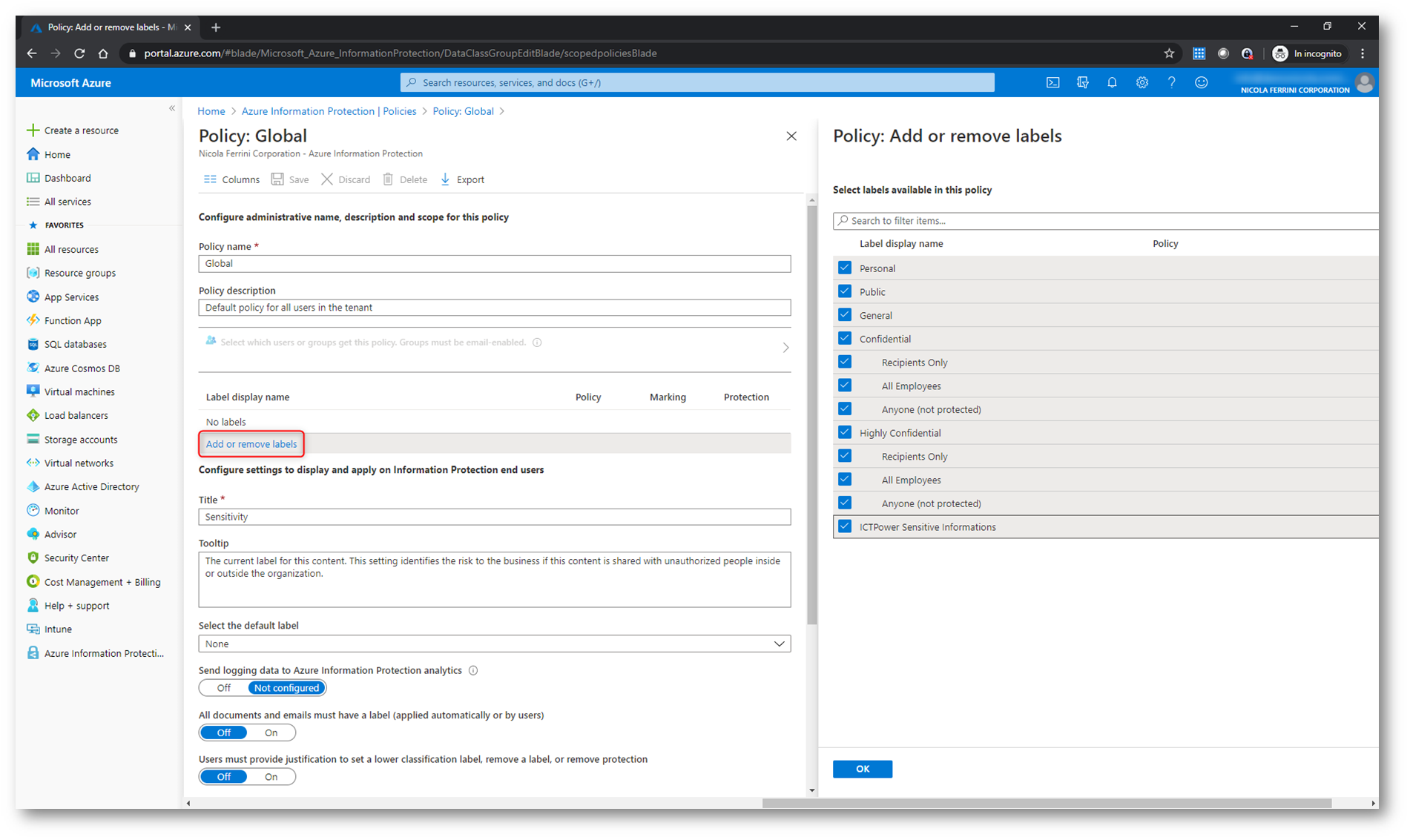Reload the browser page
Viewport: 1410px width, 840px height.
pyautogui.click(x=79, y=53)
